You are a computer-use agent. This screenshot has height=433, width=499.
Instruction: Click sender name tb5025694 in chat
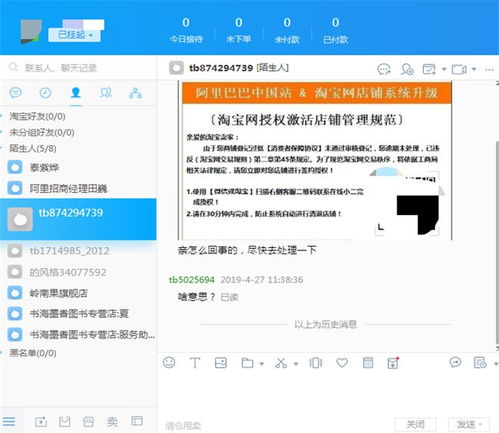tap(192, 280)
